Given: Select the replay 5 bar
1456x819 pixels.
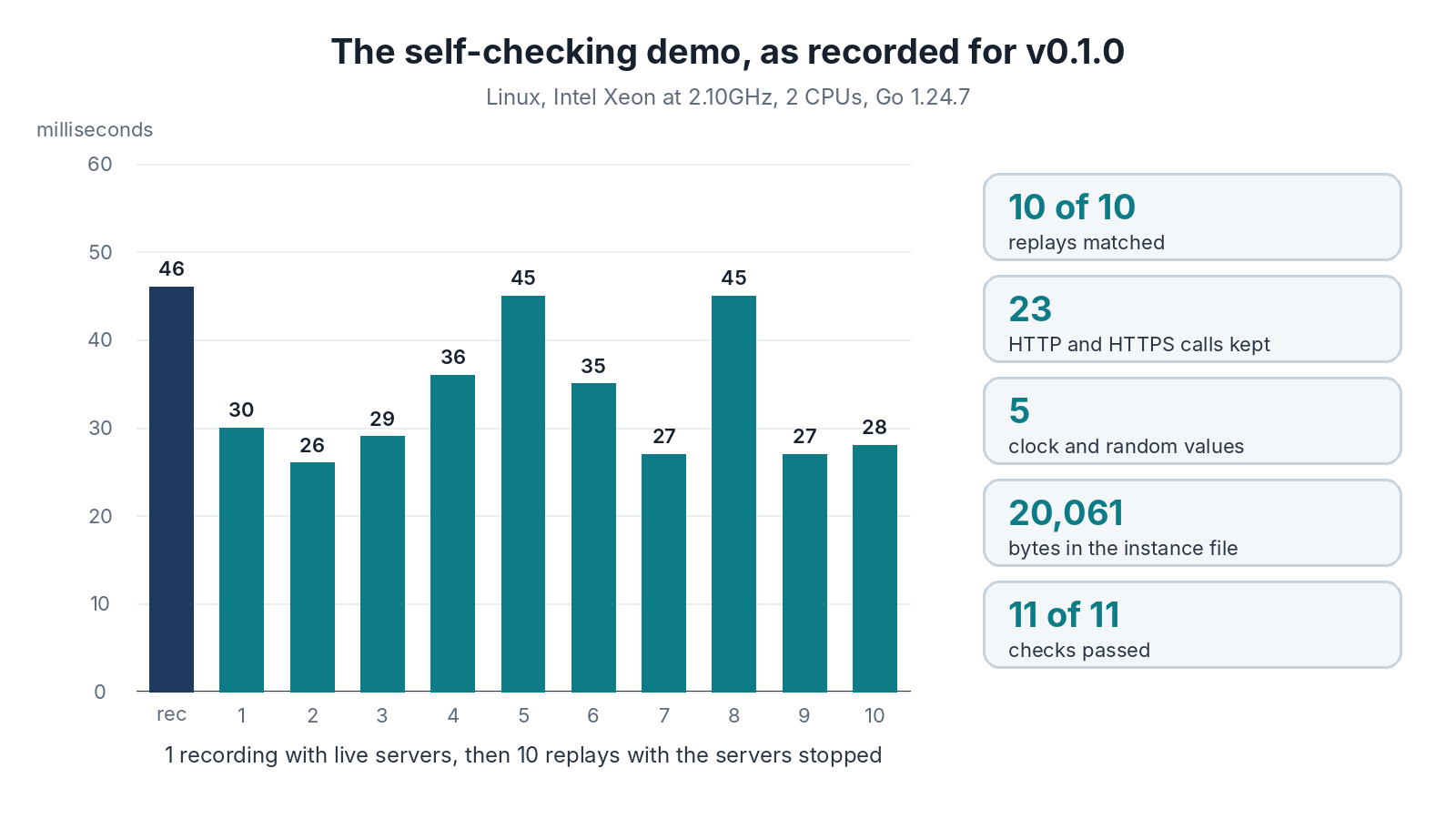Looking at the screenshot, I should tap(523, 494).
